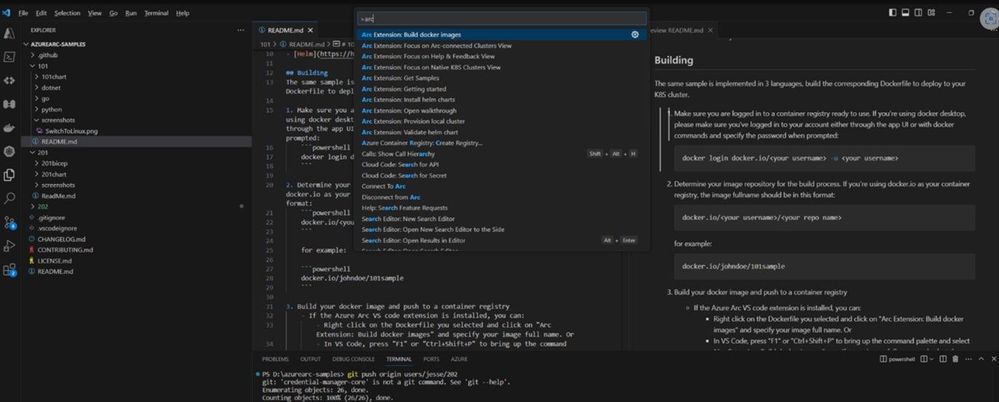Select Arc Extension: Install helm charts
The height and width of the screenshot is (402, 999).
[502, 99]
